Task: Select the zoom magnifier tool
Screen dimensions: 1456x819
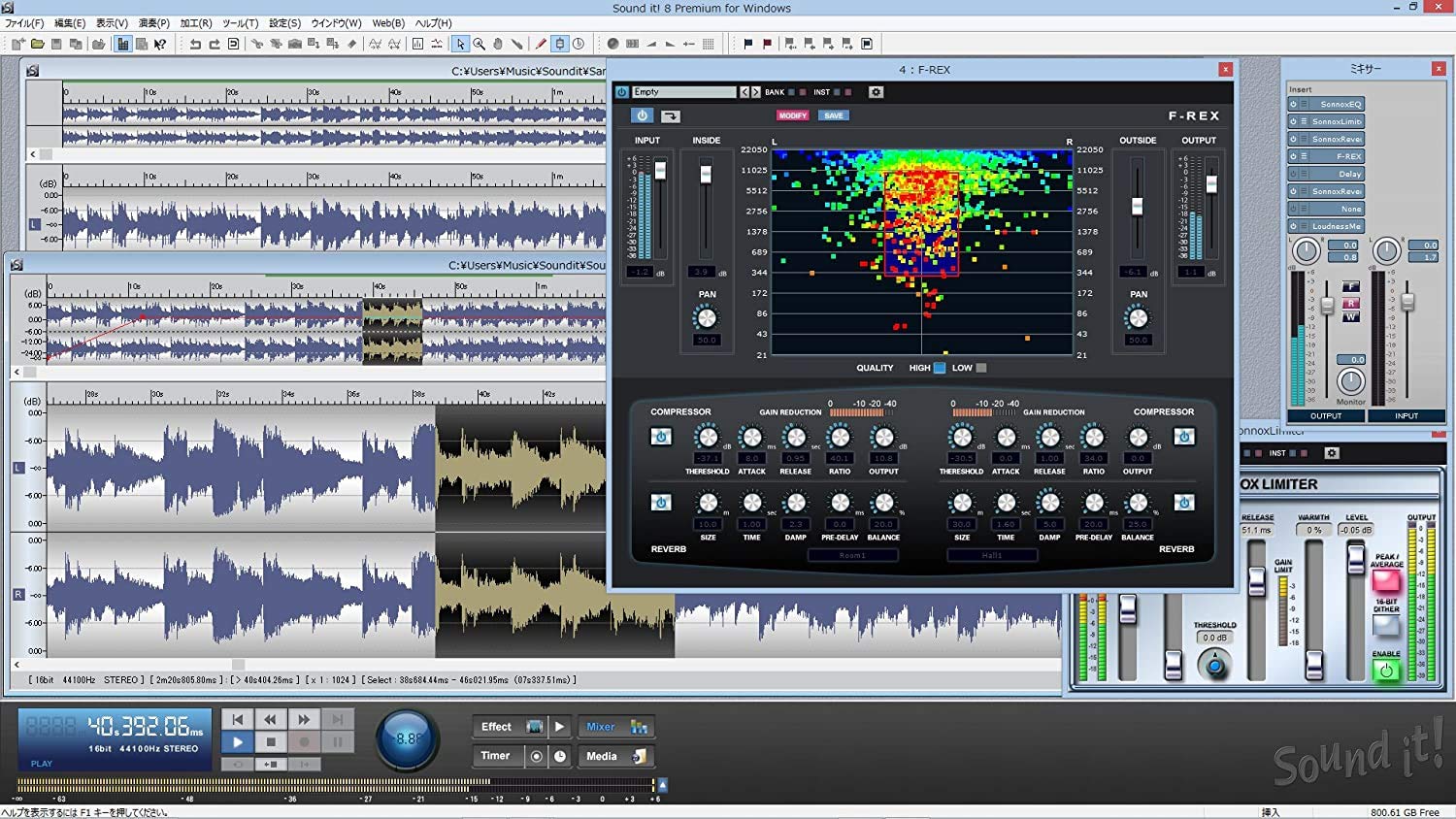Action: click(478, 44)
